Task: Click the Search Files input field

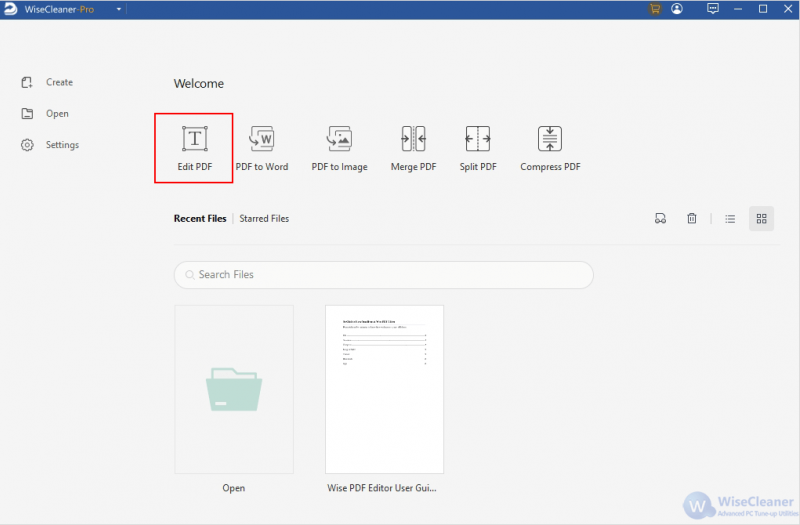Action: [x=384, y=274]
